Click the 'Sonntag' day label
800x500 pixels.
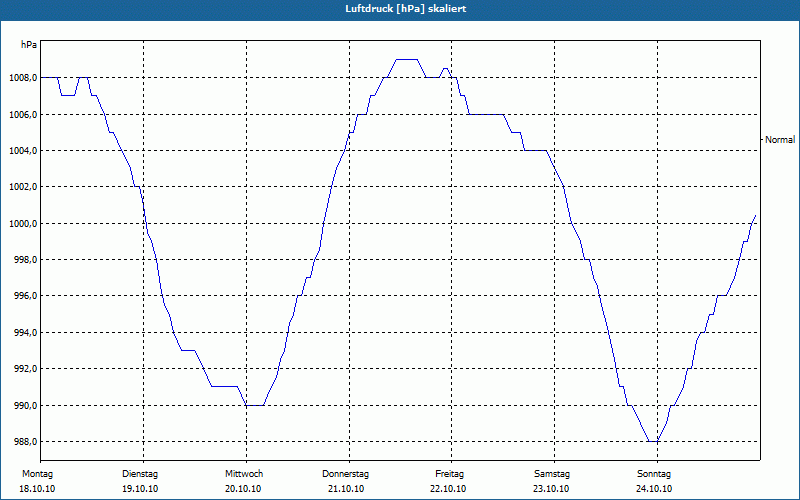pos(654,474)
